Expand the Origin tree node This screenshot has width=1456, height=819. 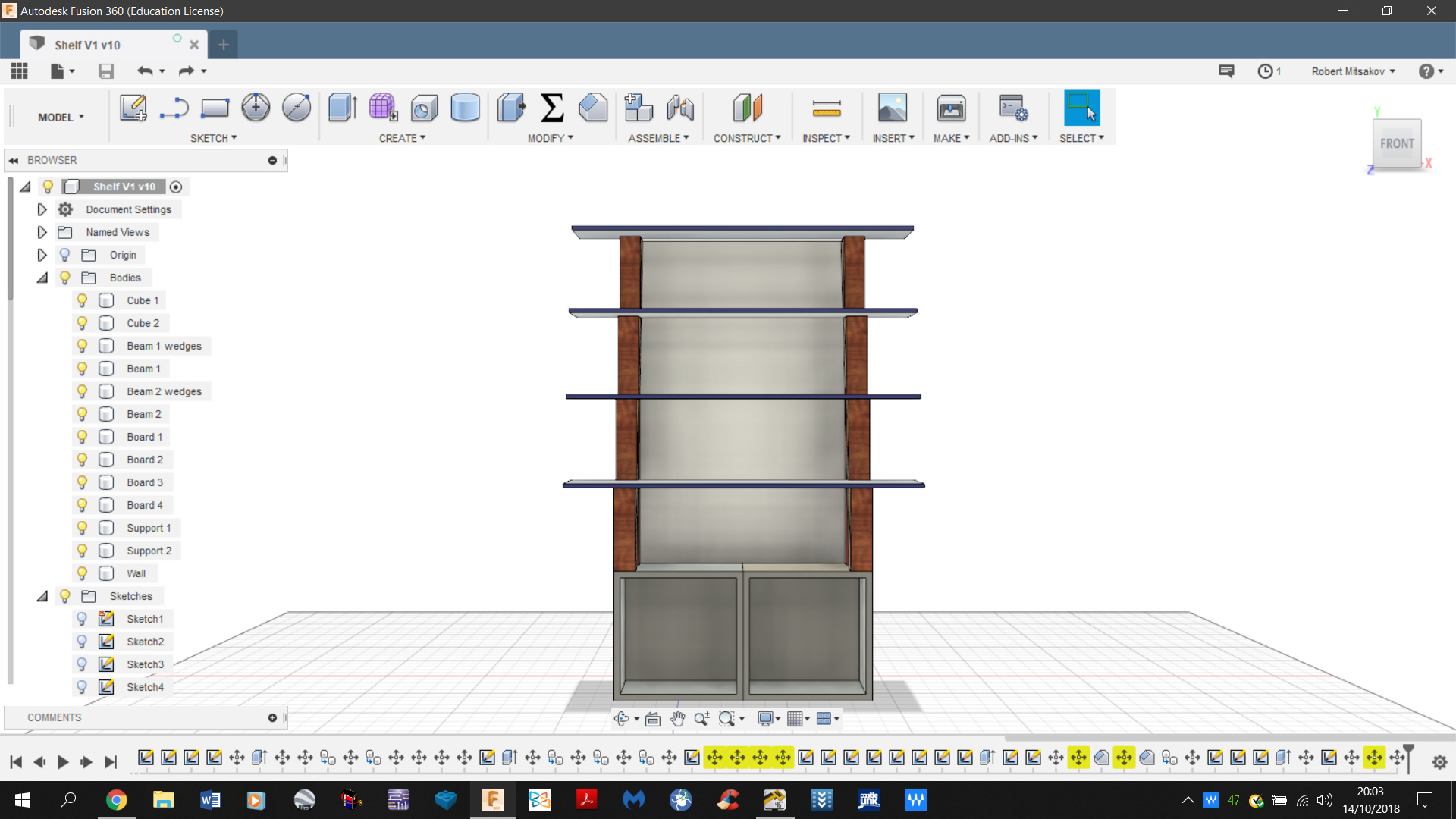42,255
